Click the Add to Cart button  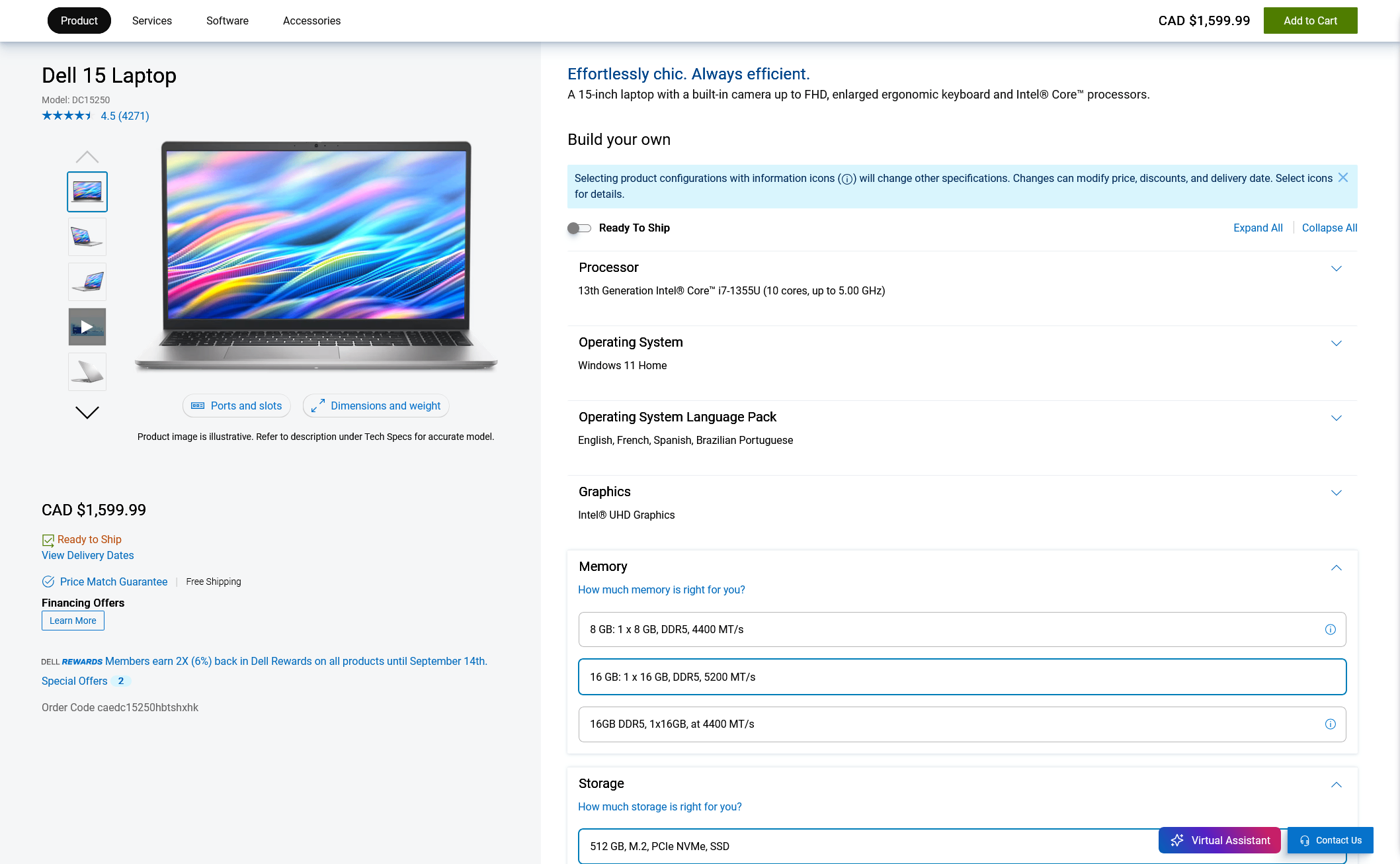[1310, 21]
